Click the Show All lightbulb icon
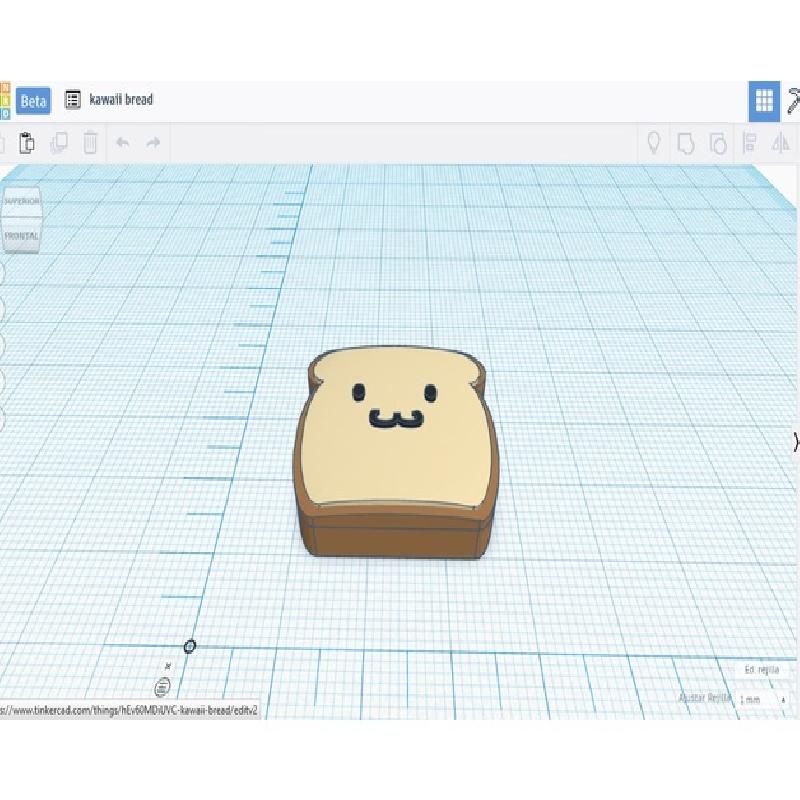This screenshot has height=800, width=800. (654, 142)
